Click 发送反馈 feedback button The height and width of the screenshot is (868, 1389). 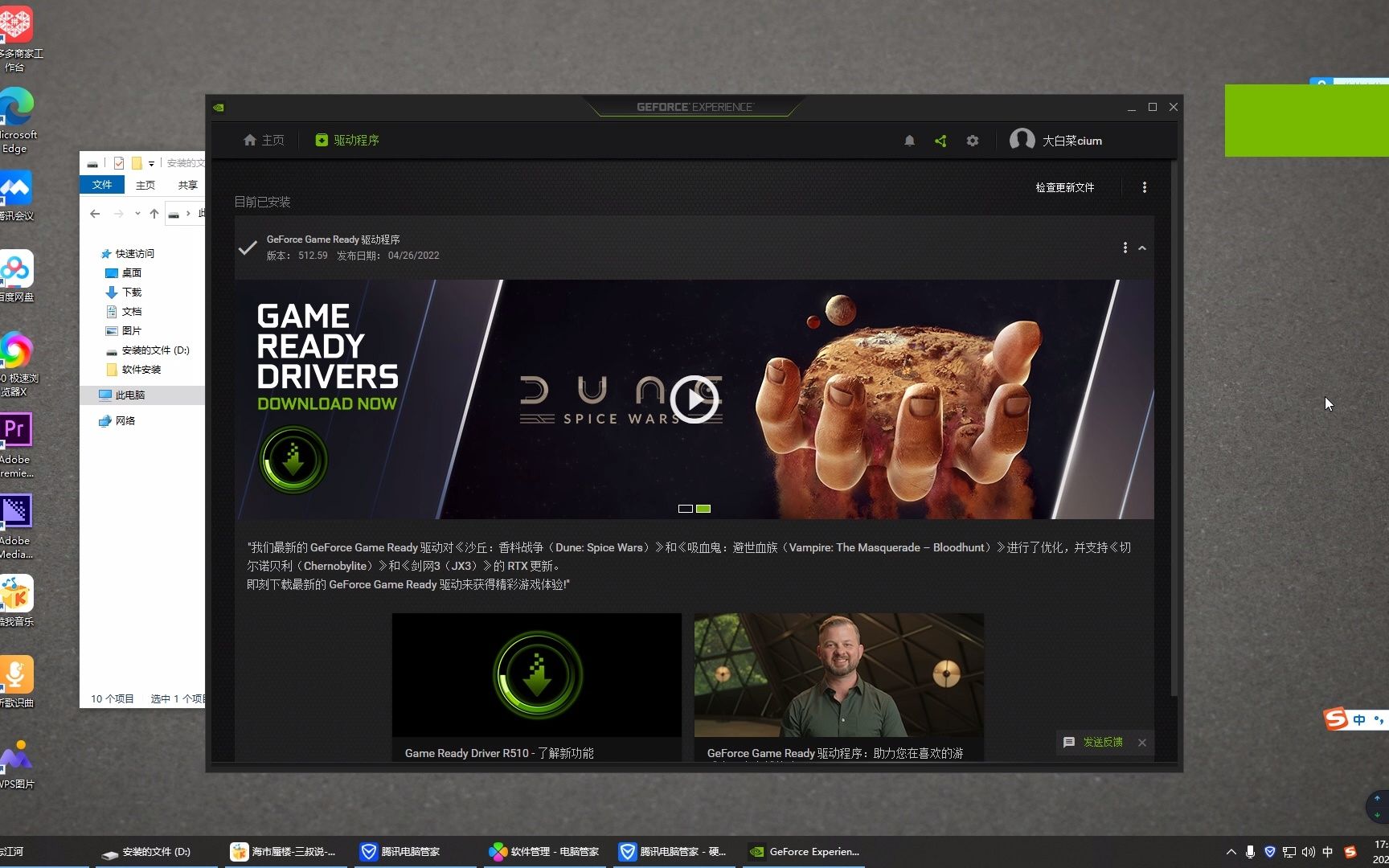1093,743
